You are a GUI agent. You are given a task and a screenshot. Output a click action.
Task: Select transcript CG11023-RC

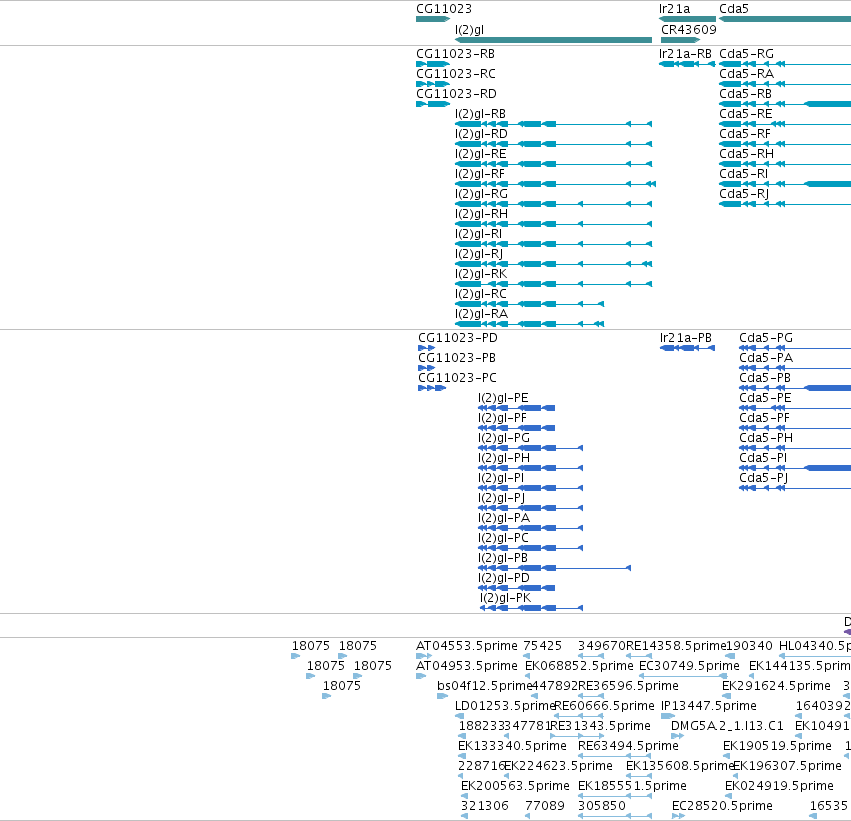433,84
